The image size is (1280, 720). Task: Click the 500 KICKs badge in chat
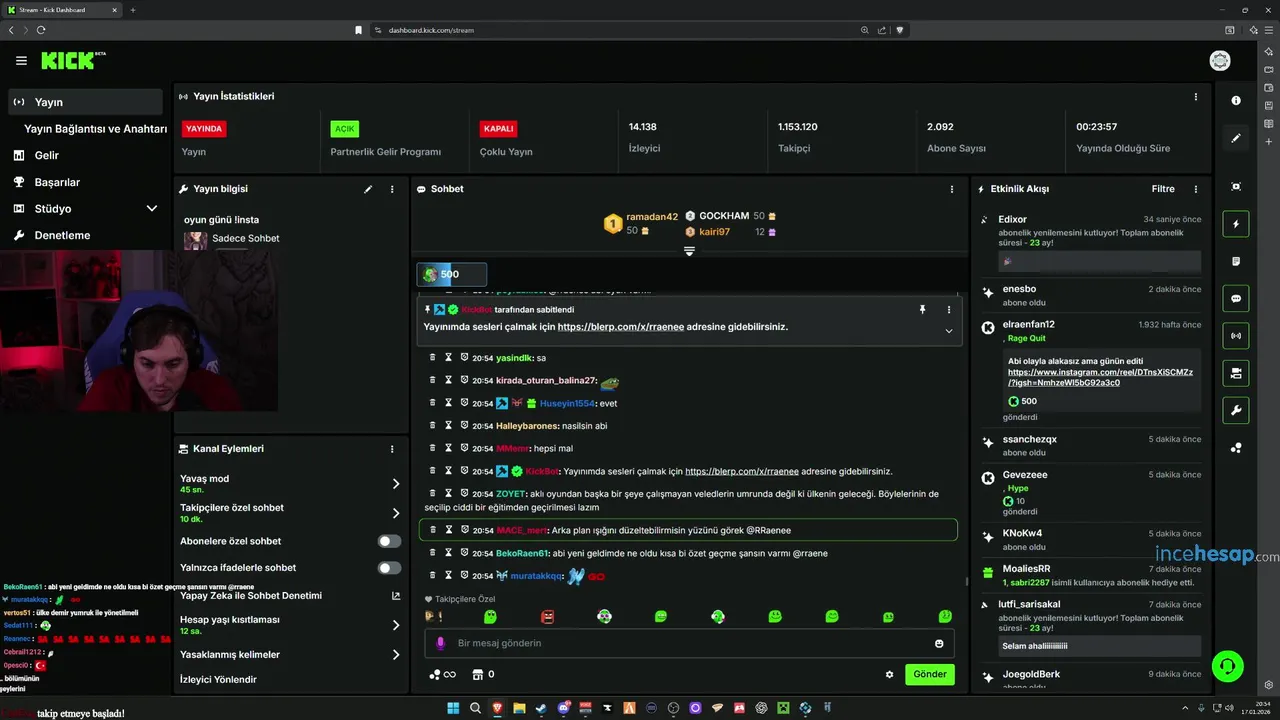[x=452, y=274]
